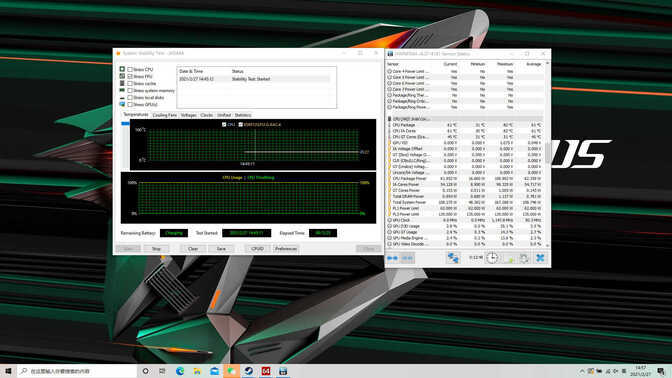The image size is (672, 378).
Task: Click the HWiNFO title bar app icon
Action: point(390,54)
